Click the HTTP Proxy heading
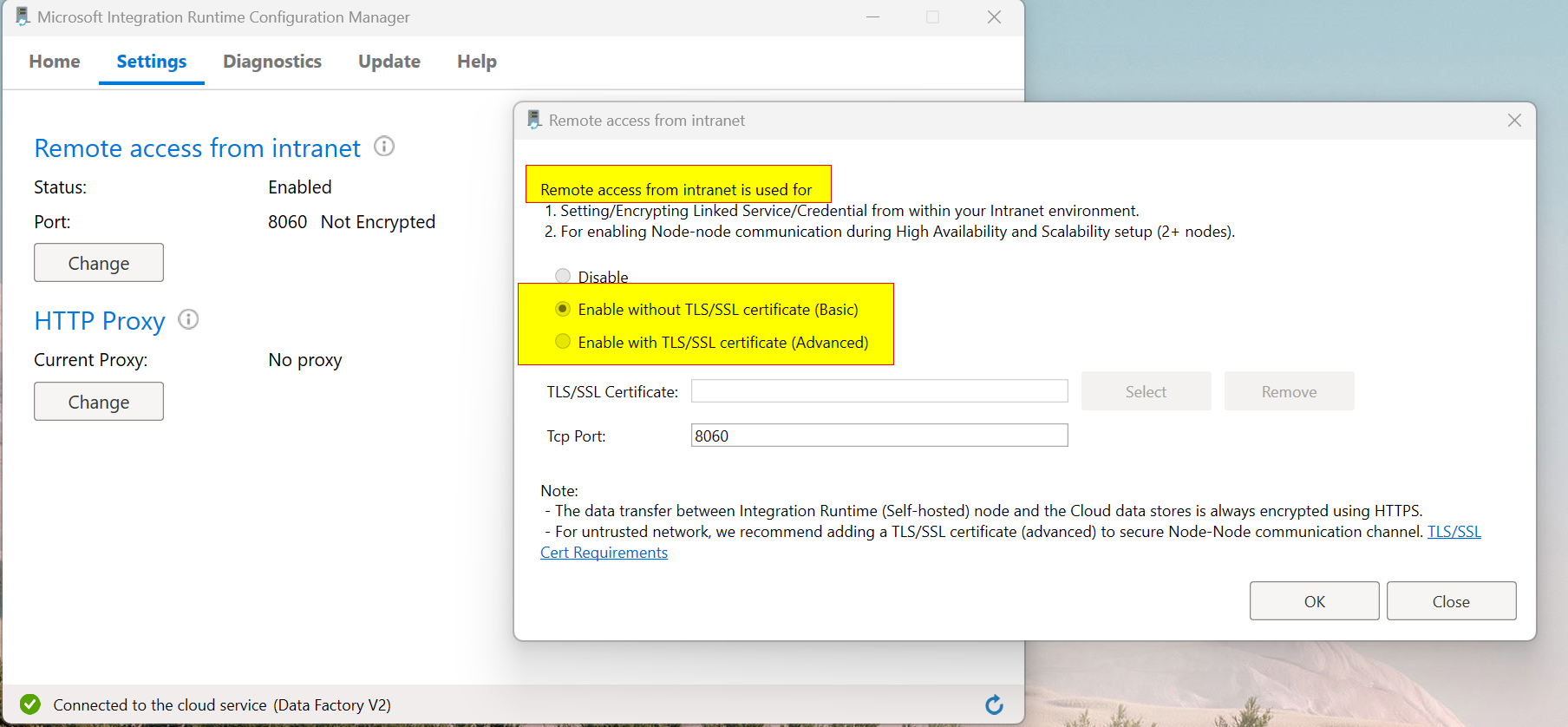Image resolution: width=1568 pixels, height=727 pixels. click(100, 321)
